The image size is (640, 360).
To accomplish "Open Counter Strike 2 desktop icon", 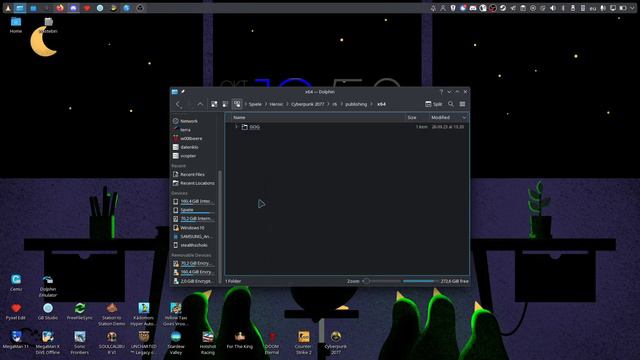I will tap(303, 343).
